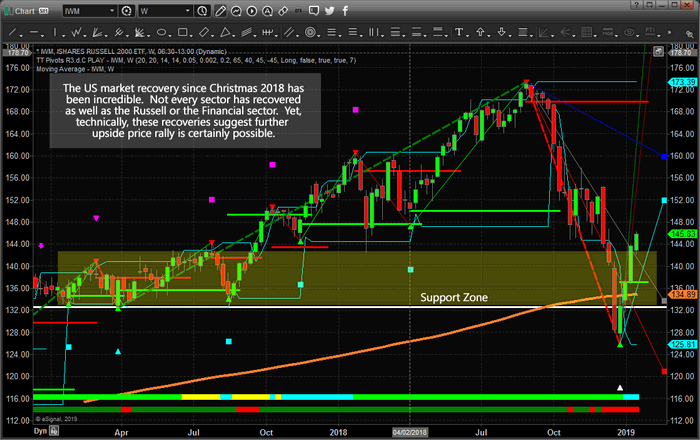This screenshot has height=440, width=700.
Task: Open dropdown arrow beside the triangle tool
Action: pos(234,35)
